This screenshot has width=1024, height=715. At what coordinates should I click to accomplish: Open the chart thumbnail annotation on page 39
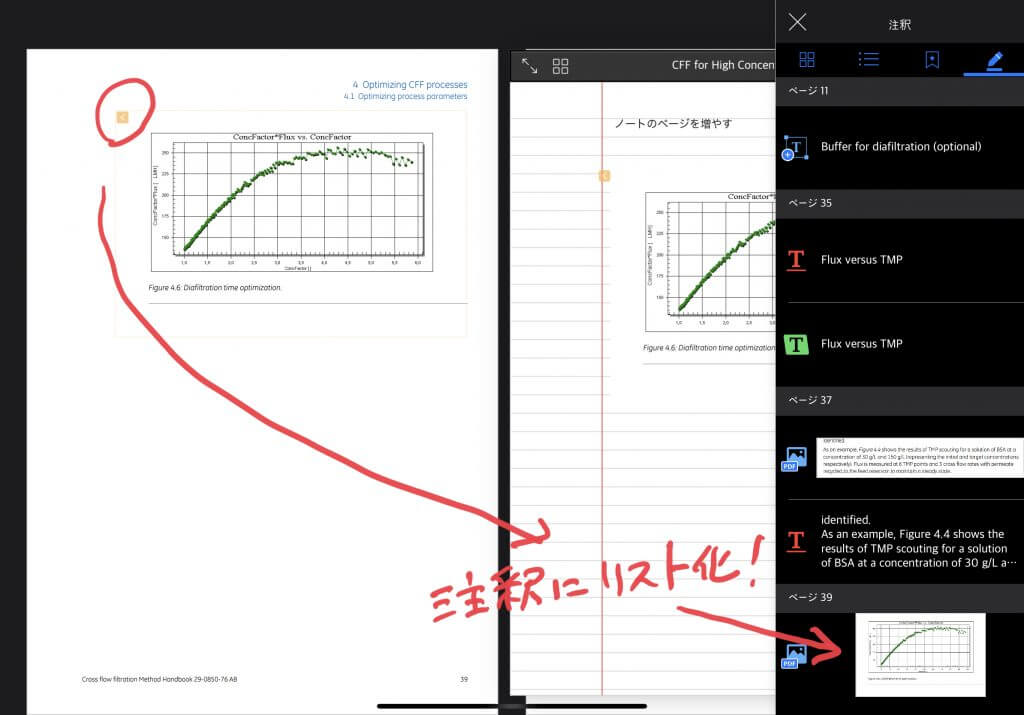920,655
